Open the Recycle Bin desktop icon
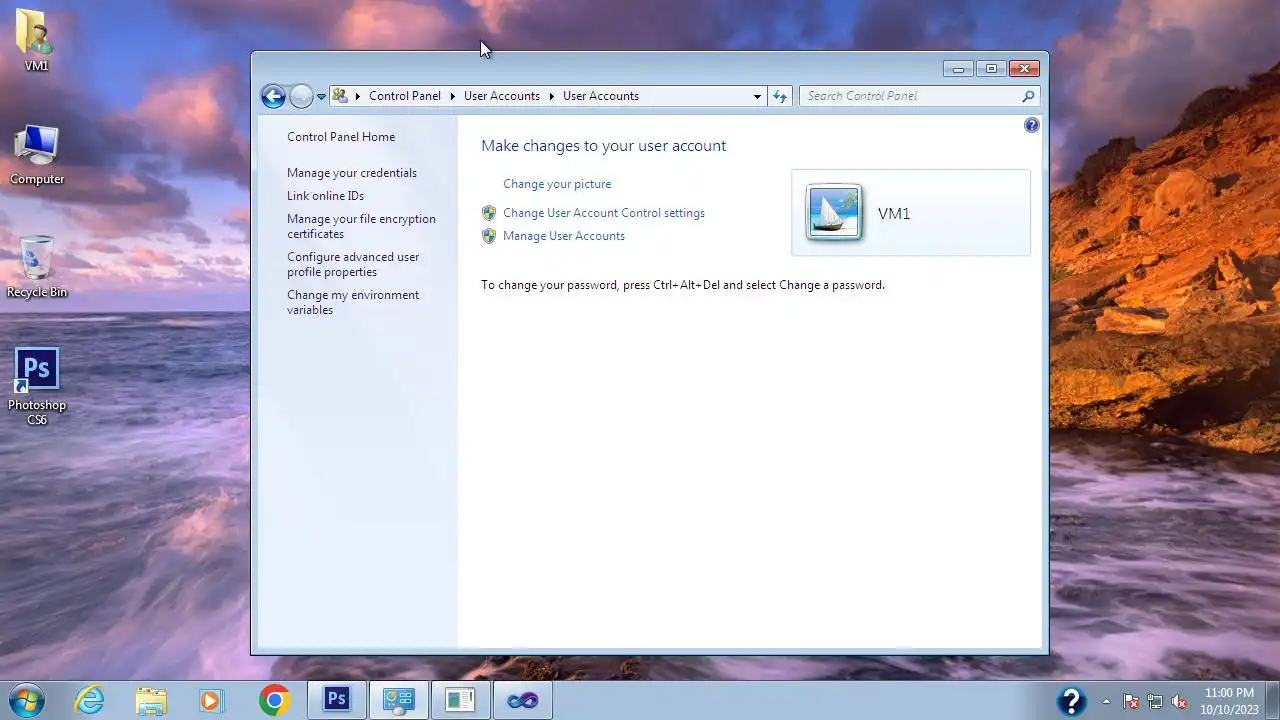Screen dimensions: 1280x720 [37, 267]
